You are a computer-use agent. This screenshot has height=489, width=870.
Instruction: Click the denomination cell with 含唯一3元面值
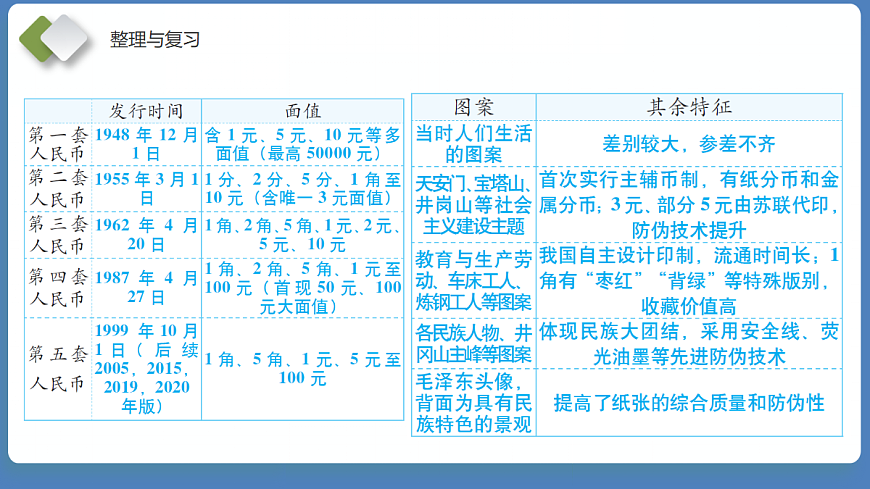(x=302, y=189)
